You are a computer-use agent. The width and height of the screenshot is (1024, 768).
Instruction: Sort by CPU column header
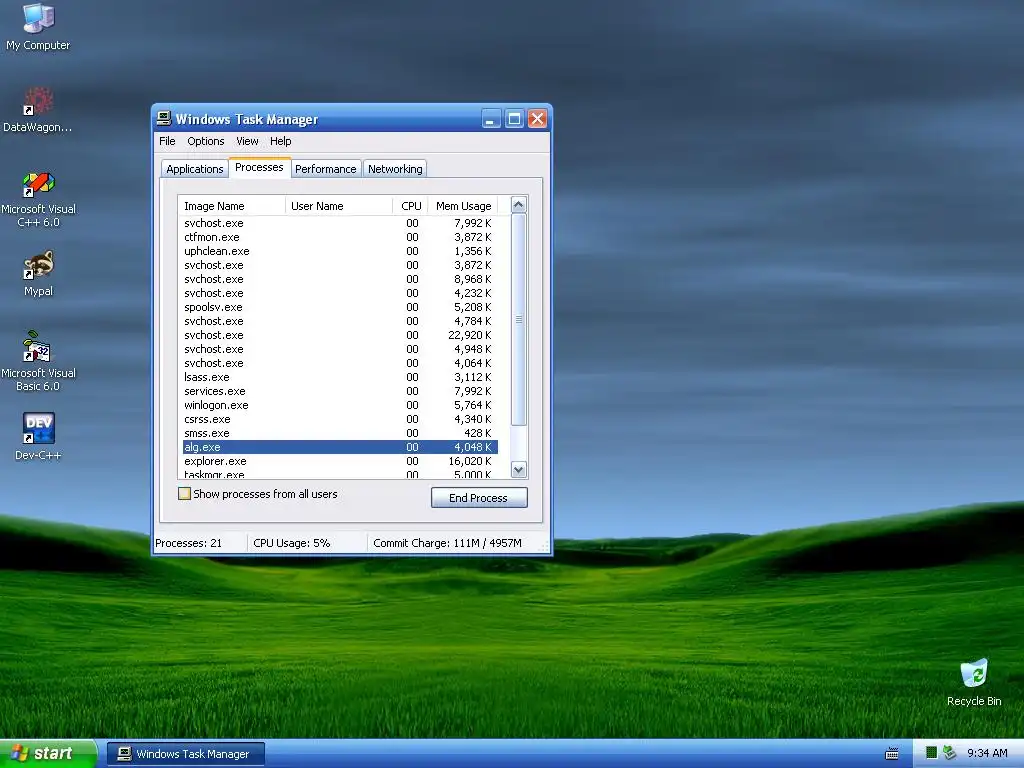click(410, 206)
